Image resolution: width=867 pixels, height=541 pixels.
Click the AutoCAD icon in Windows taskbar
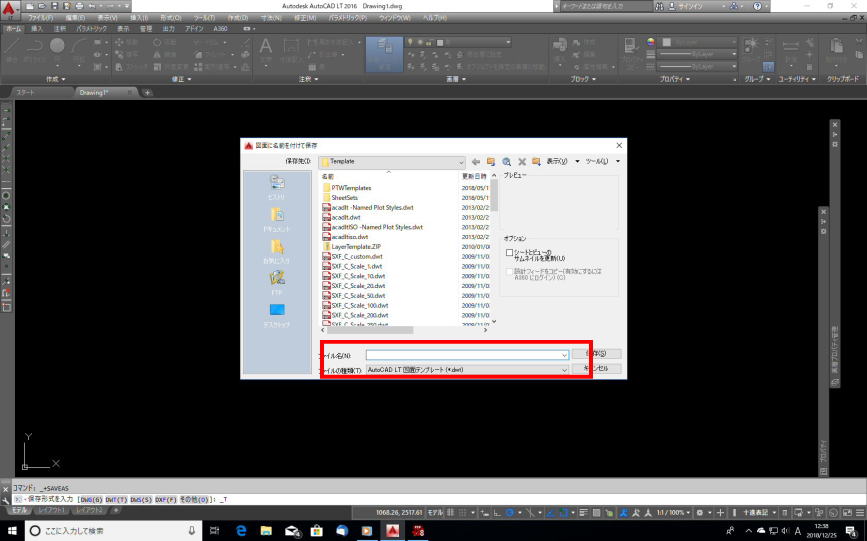(x=393, y=531)
